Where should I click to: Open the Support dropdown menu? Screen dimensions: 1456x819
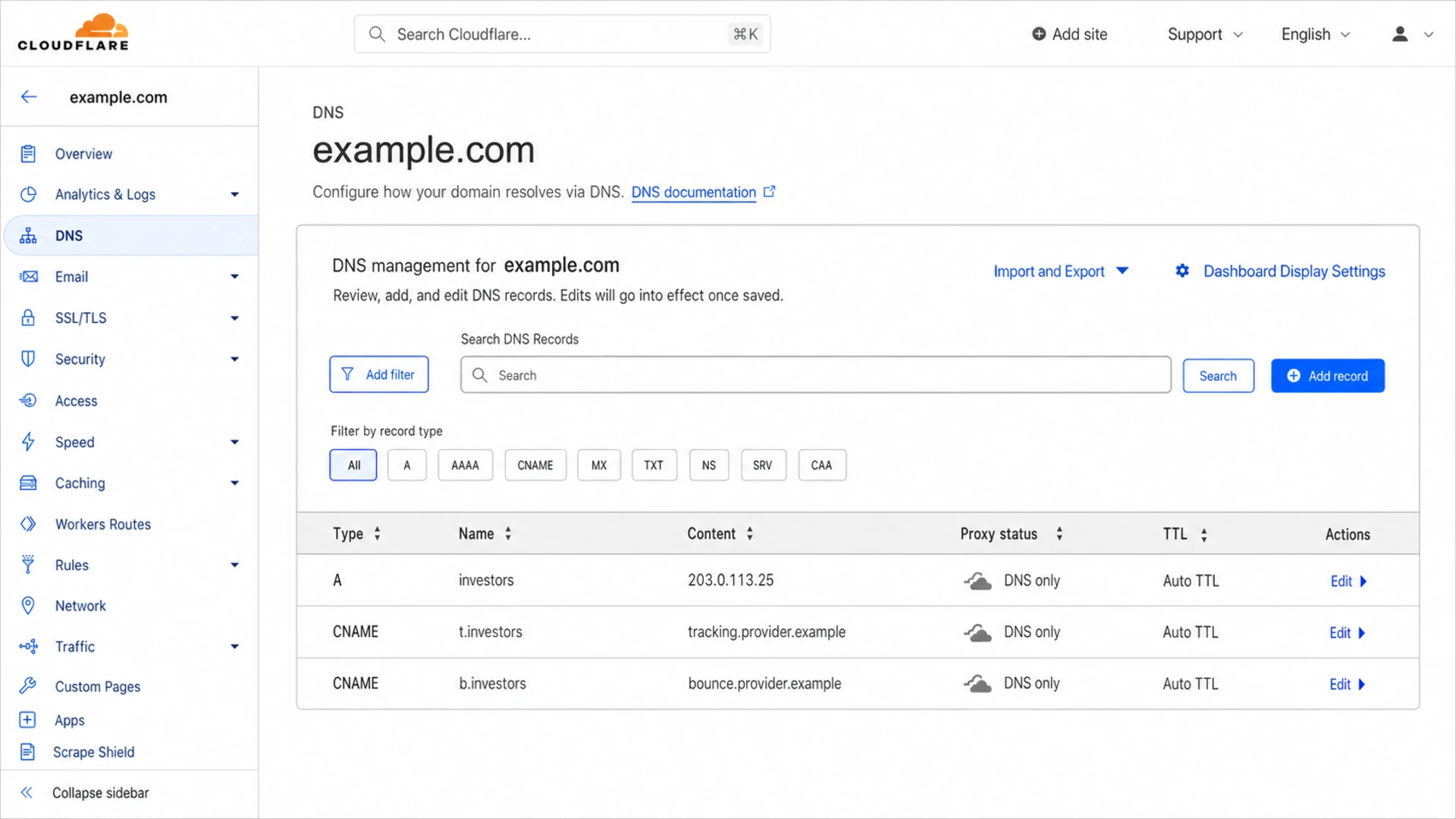[1205, 34]
